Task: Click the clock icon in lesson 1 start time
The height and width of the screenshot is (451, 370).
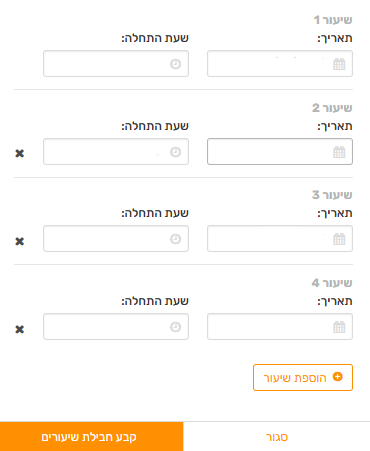Action: [x=175, y=64]
